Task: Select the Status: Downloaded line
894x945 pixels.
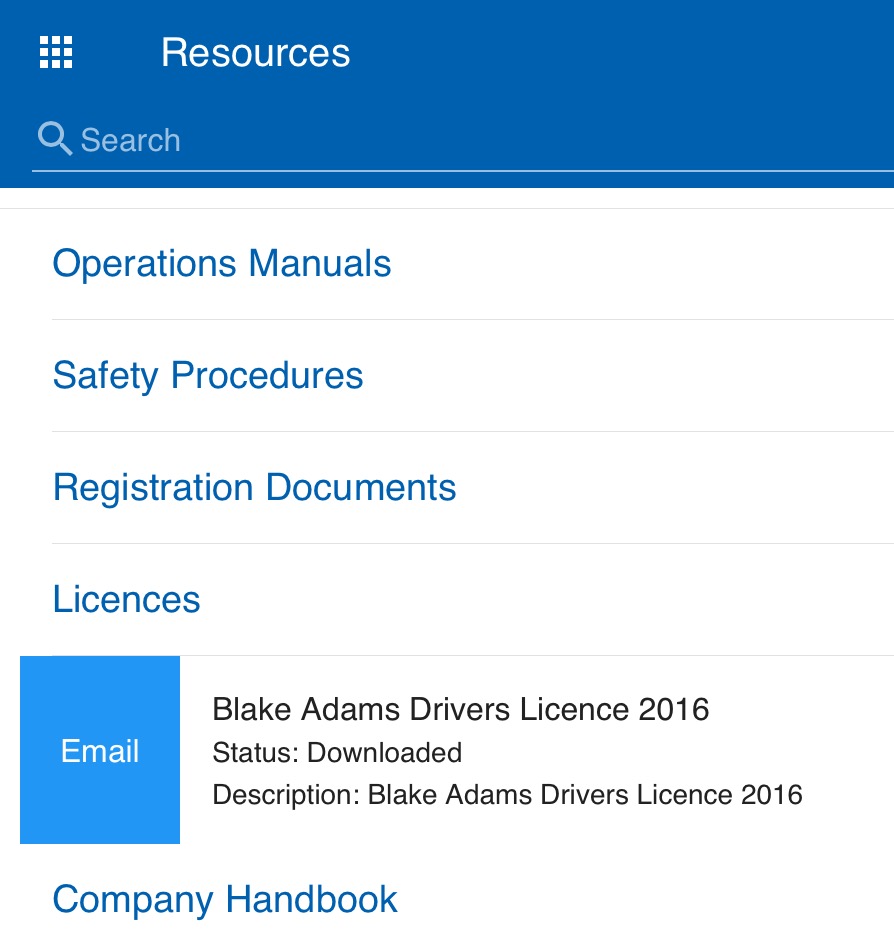Action: click(x=337, y=753)
